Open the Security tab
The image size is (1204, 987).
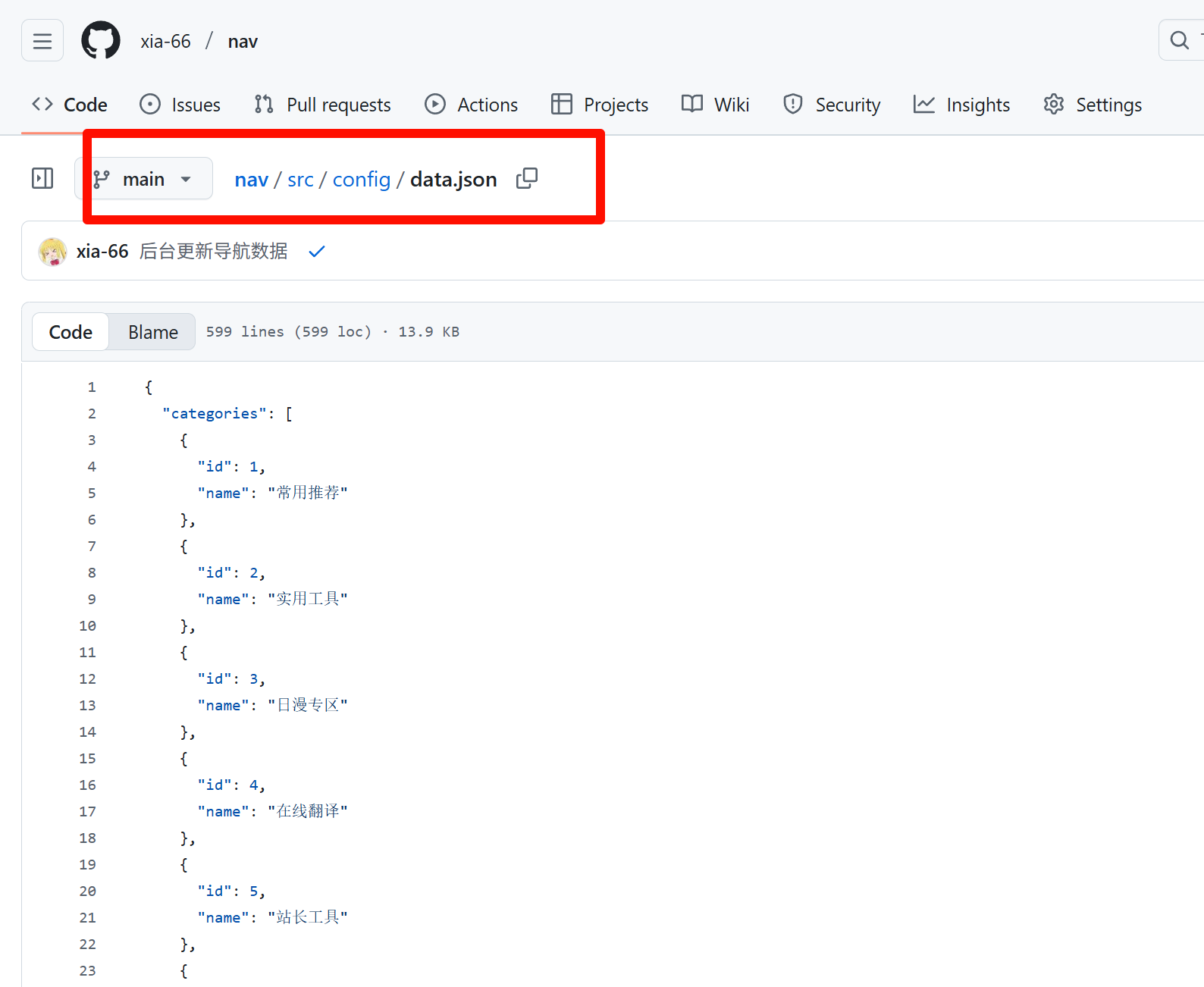click(x=832, y=105)
